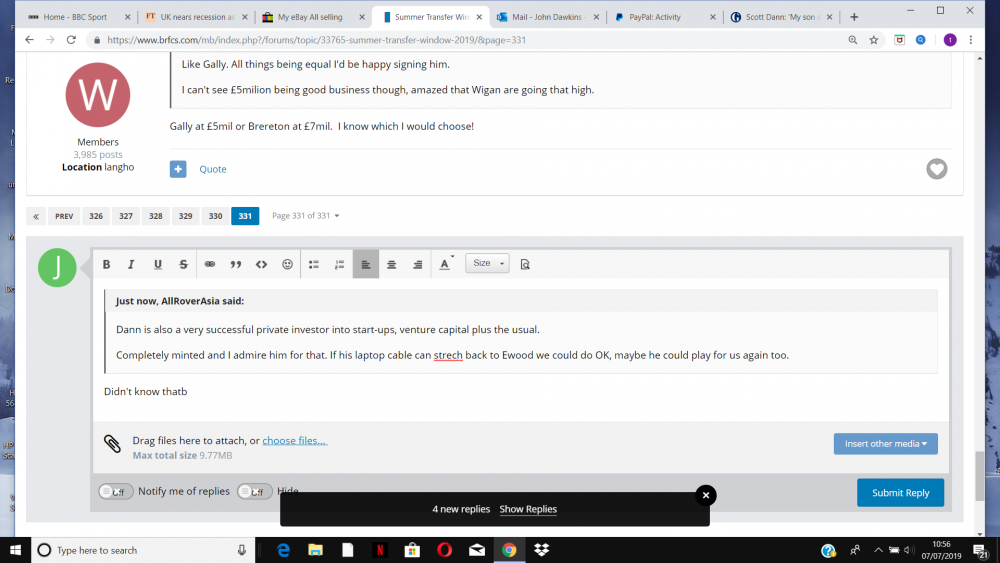Viewport: 1000px width, 563px height.
Task: Open the emoji picker in the editor
Action: click(x=288, y=264)
